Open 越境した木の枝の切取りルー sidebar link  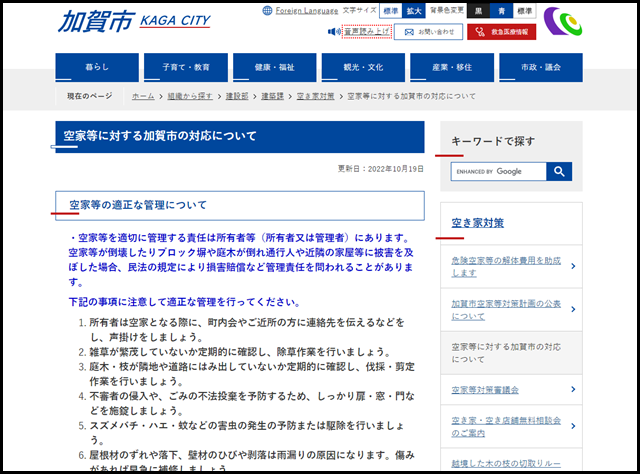click(x=506, y=464)
